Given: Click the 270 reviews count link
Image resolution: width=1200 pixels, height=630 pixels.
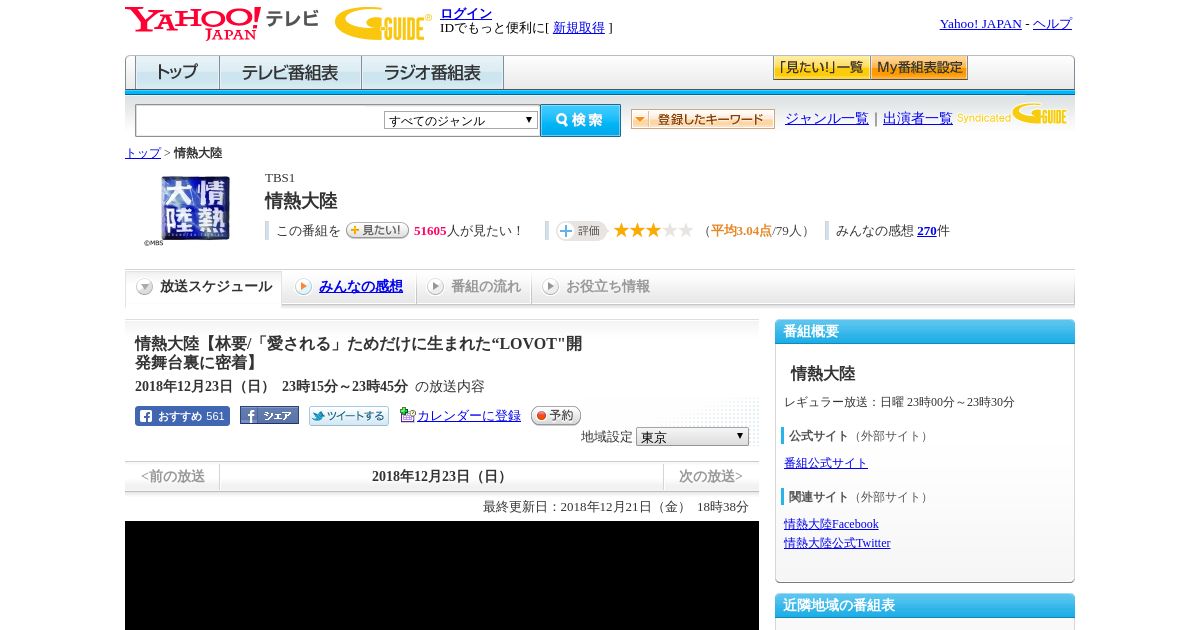Looking at the screenshot, I should (x=927, y=231).
